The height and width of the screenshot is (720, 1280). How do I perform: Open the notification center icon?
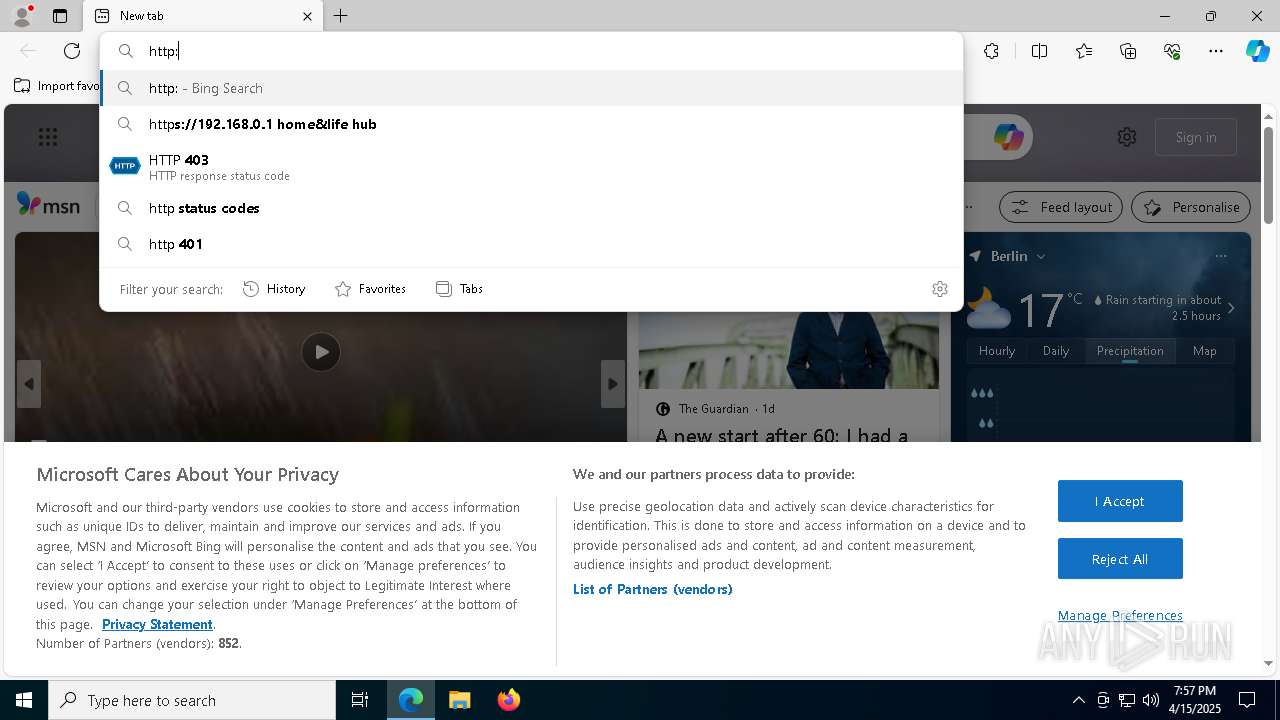(x=1247, y=700)
